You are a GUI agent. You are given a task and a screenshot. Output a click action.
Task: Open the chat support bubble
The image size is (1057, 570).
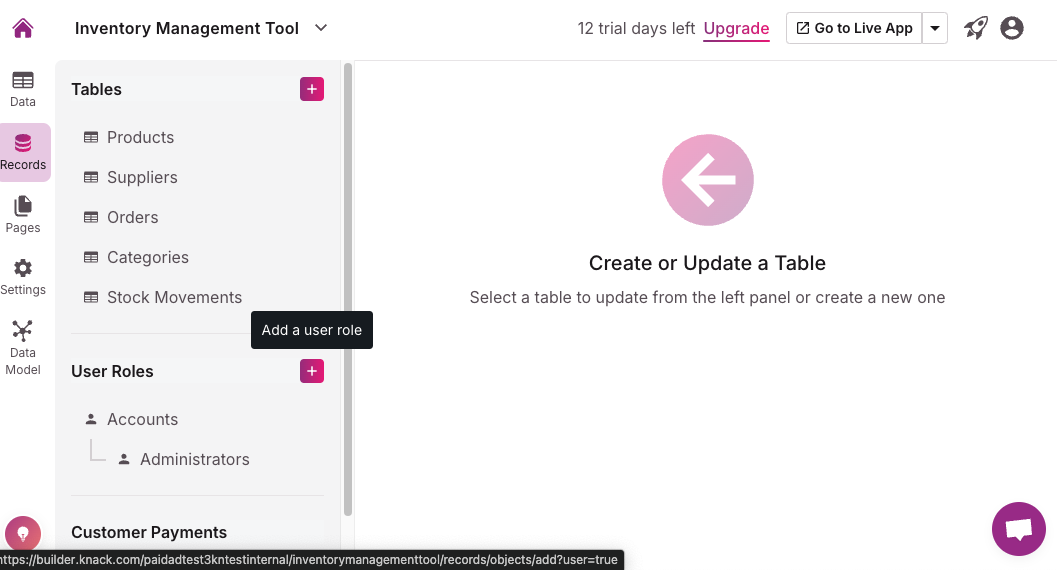tap(1018, 529)
